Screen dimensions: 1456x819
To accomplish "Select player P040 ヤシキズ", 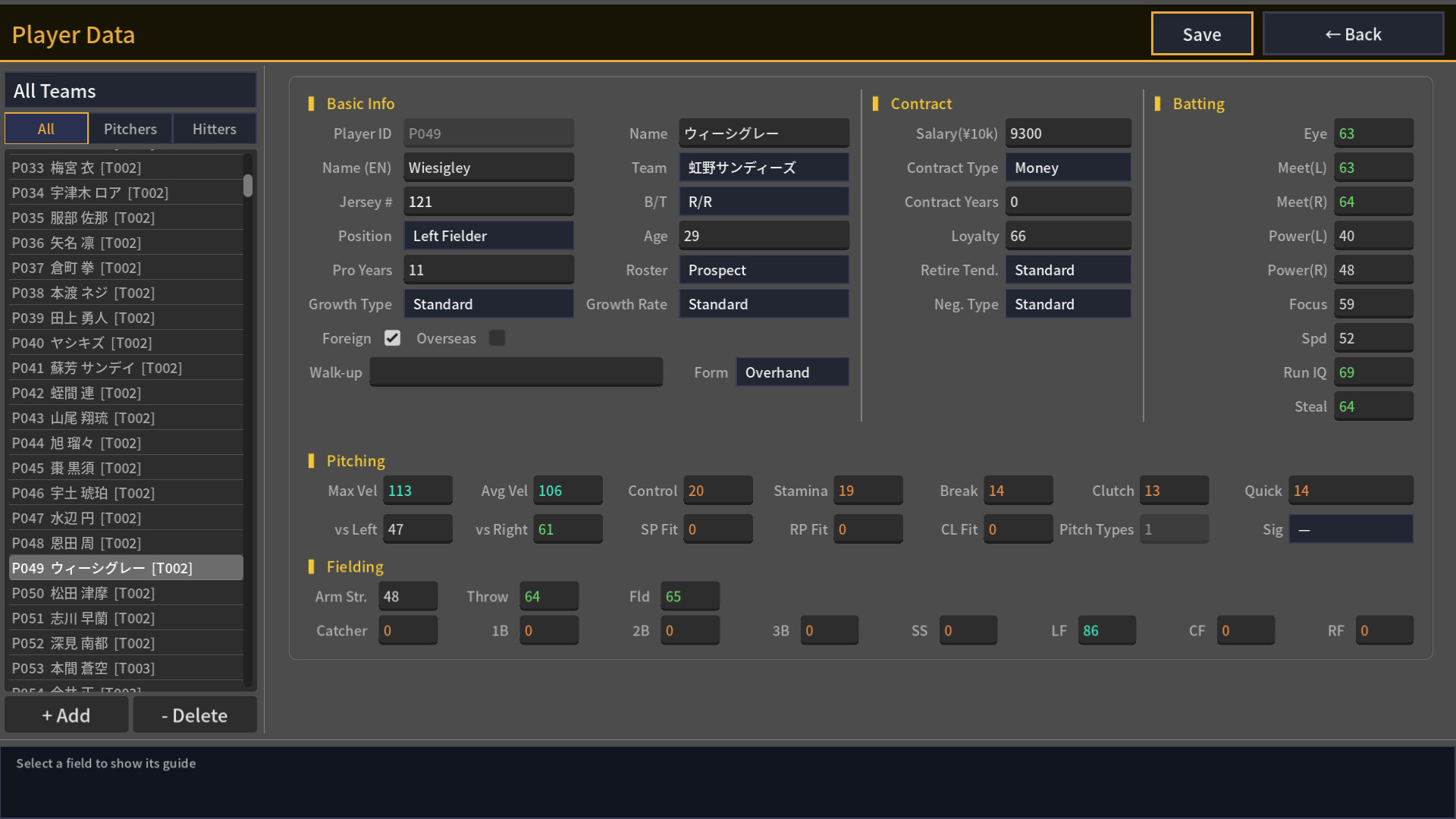I will click(126, 343).
